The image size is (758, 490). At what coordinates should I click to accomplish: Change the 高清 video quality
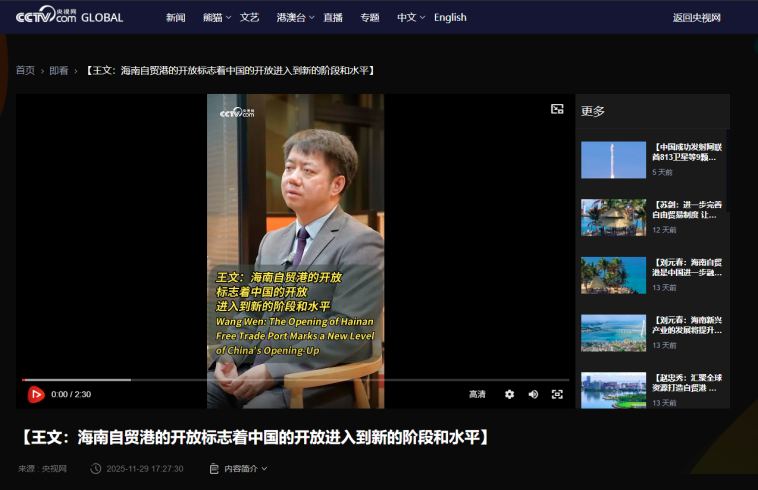[477, 394]
